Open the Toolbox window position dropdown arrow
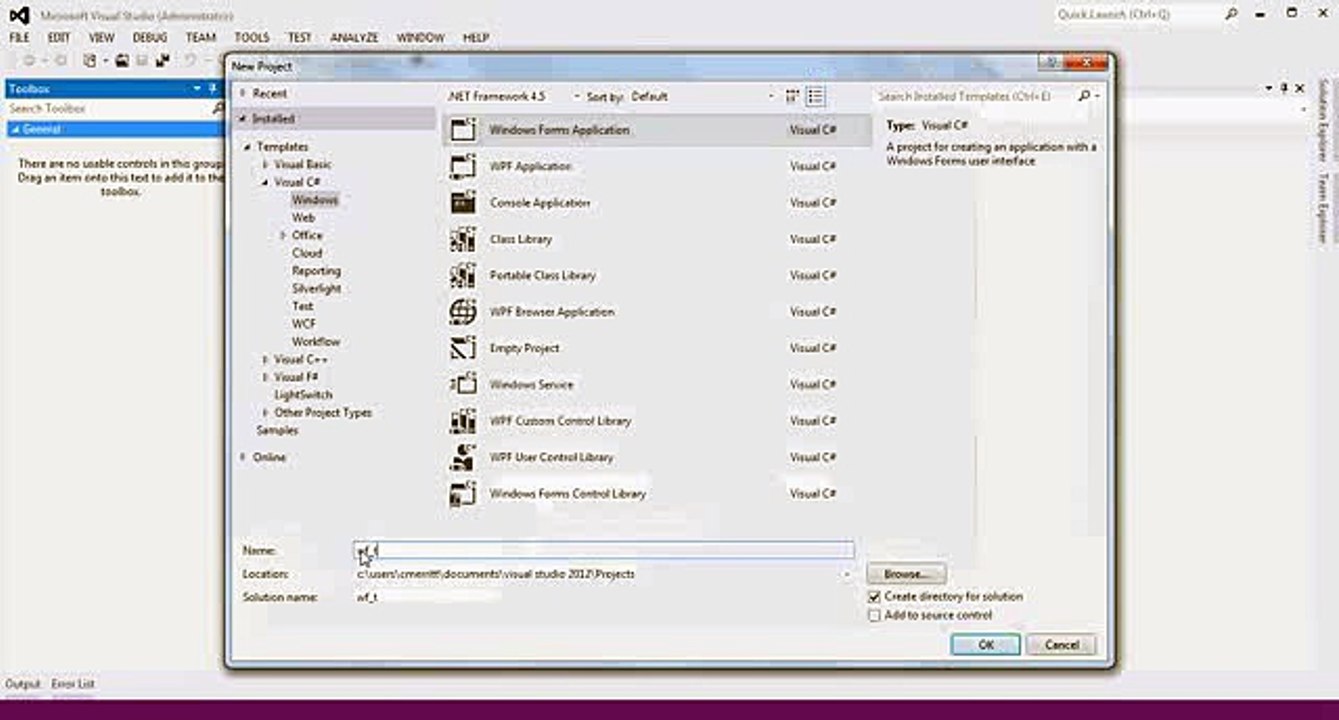The width and height of the screenshot is (1339, 720). point(198,89)
